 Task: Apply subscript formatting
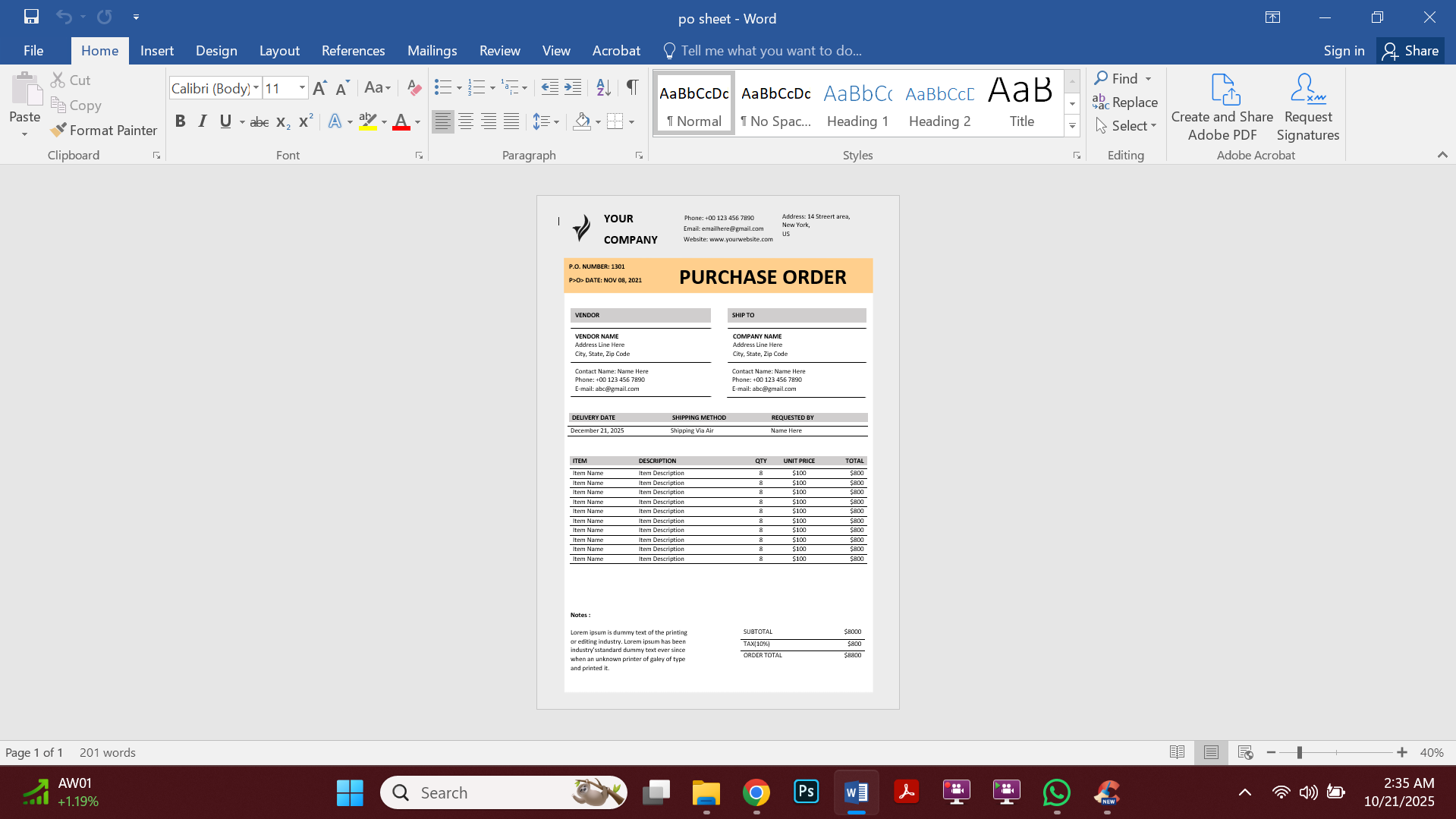(281, 121)
